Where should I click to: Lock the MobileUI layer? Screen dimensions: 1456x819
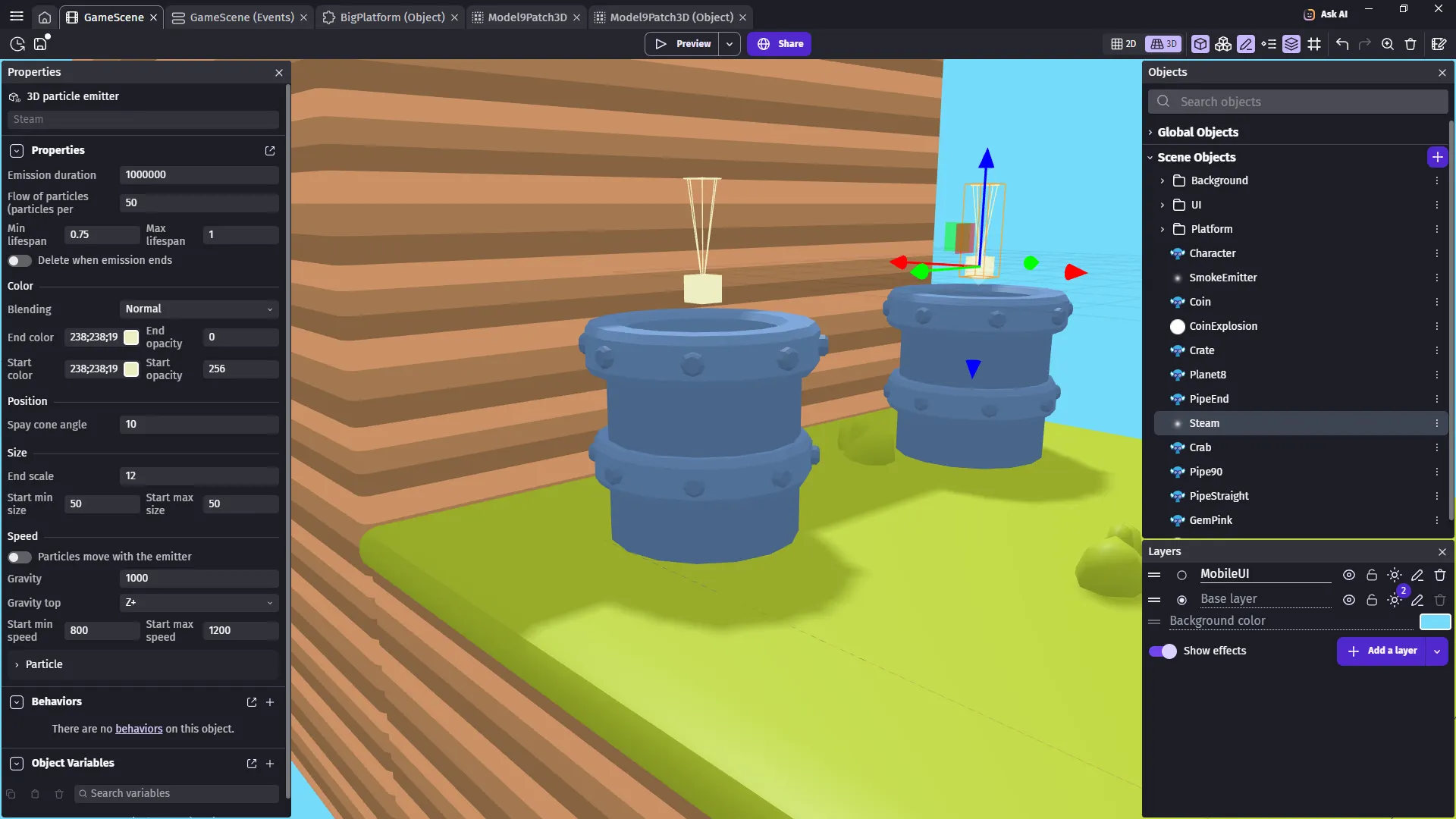click(1371, 576)
